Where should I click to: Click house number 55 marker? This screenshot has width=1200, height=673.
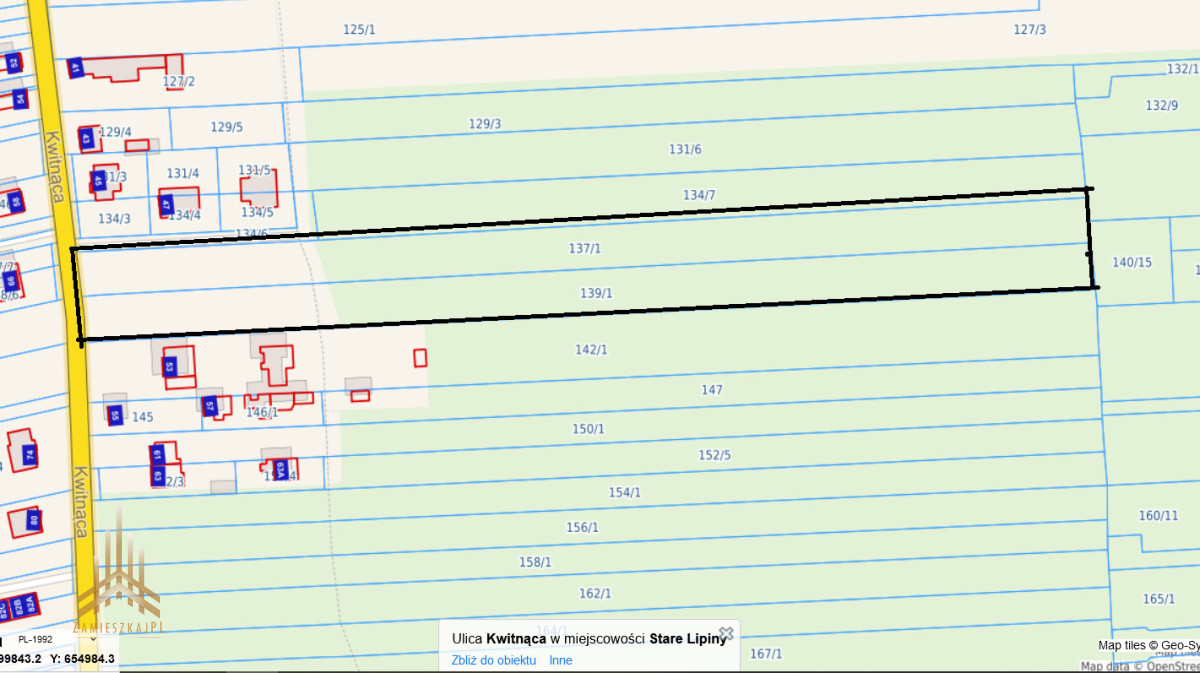point(115,414)
